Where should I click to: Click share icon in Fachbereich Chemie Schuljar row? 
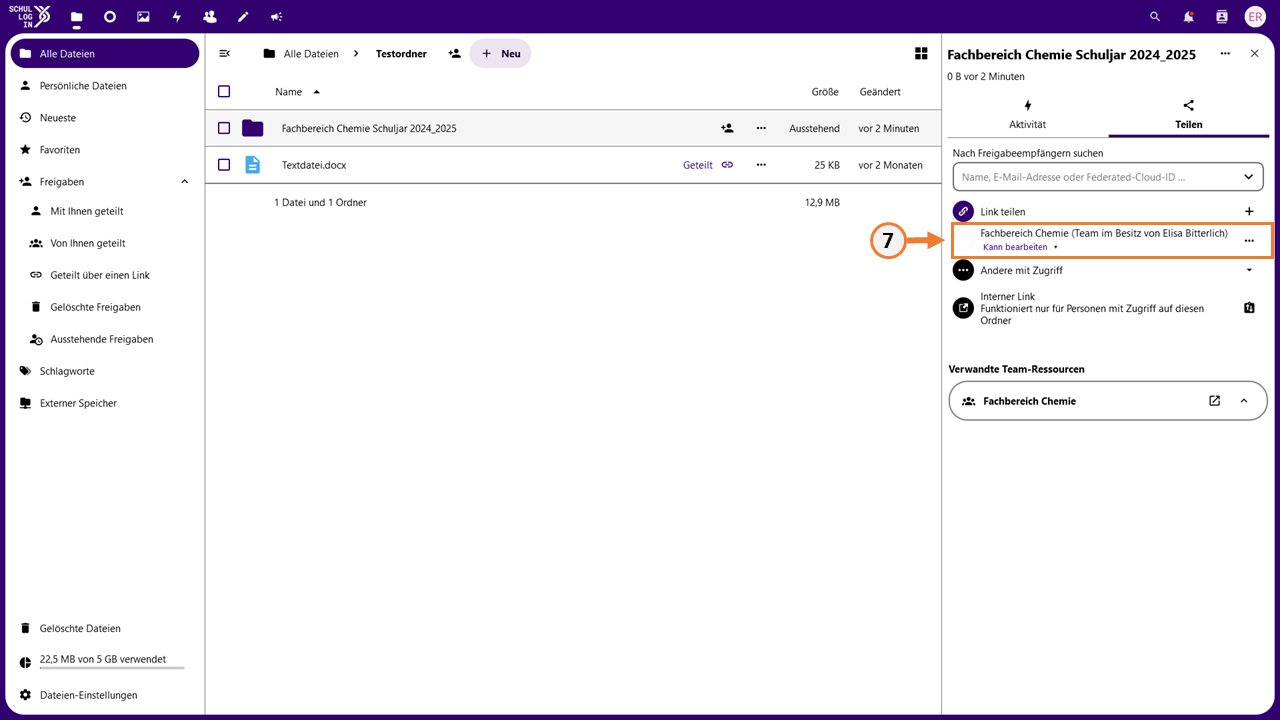tap(727, 128)
